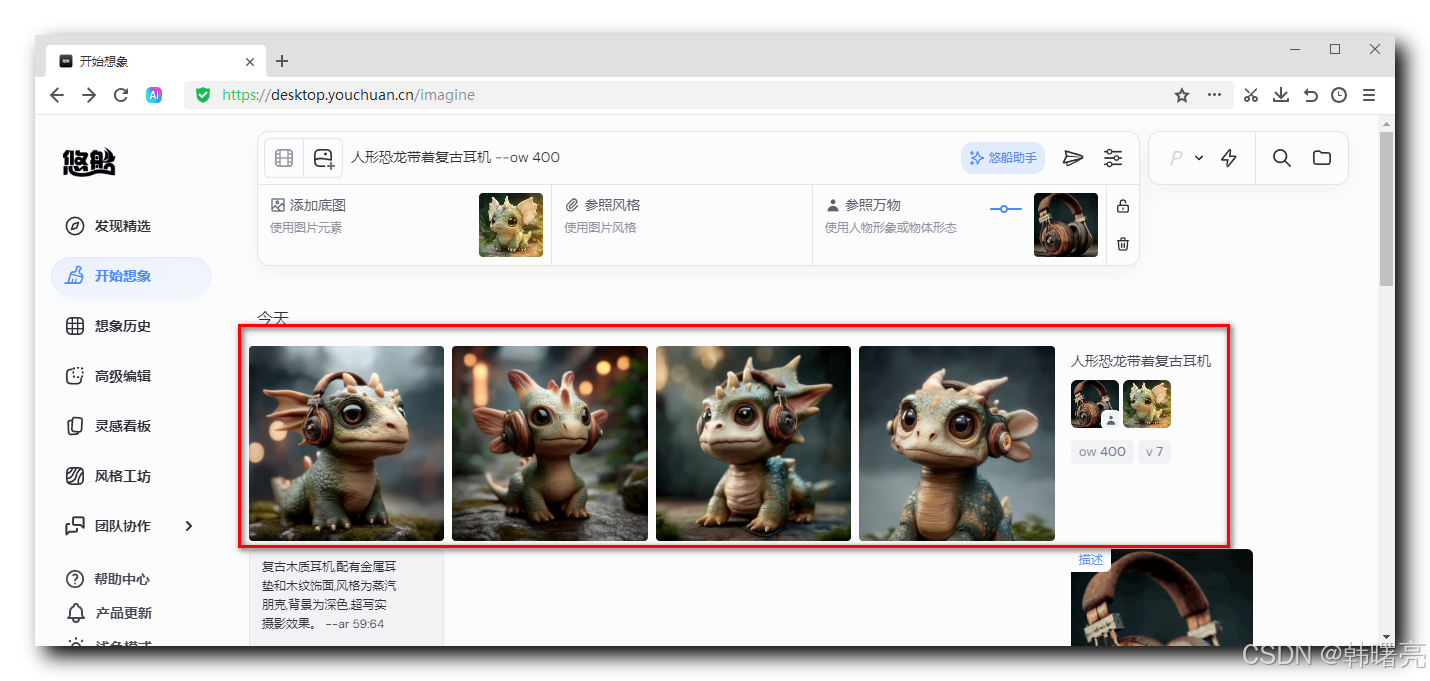Click the 描述 label on headphone image
The image size is (1430, 681).
tap(1091, 560)
